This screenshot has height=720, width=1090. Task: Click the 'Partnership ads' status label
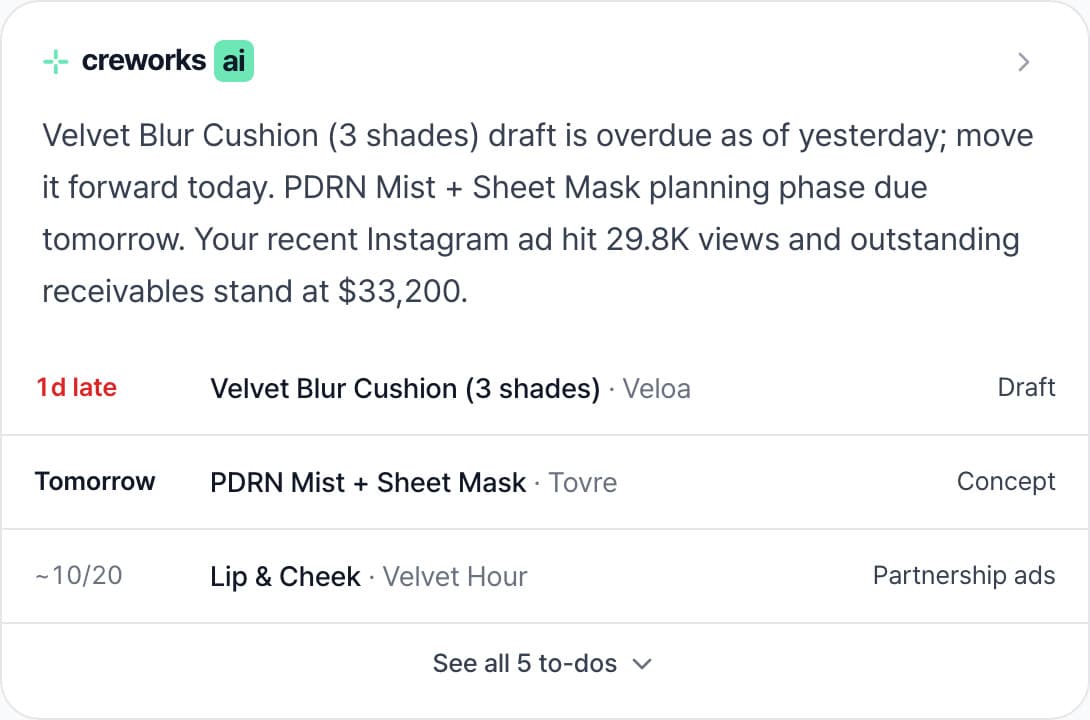pyautogui.click(x=964, y=575)
